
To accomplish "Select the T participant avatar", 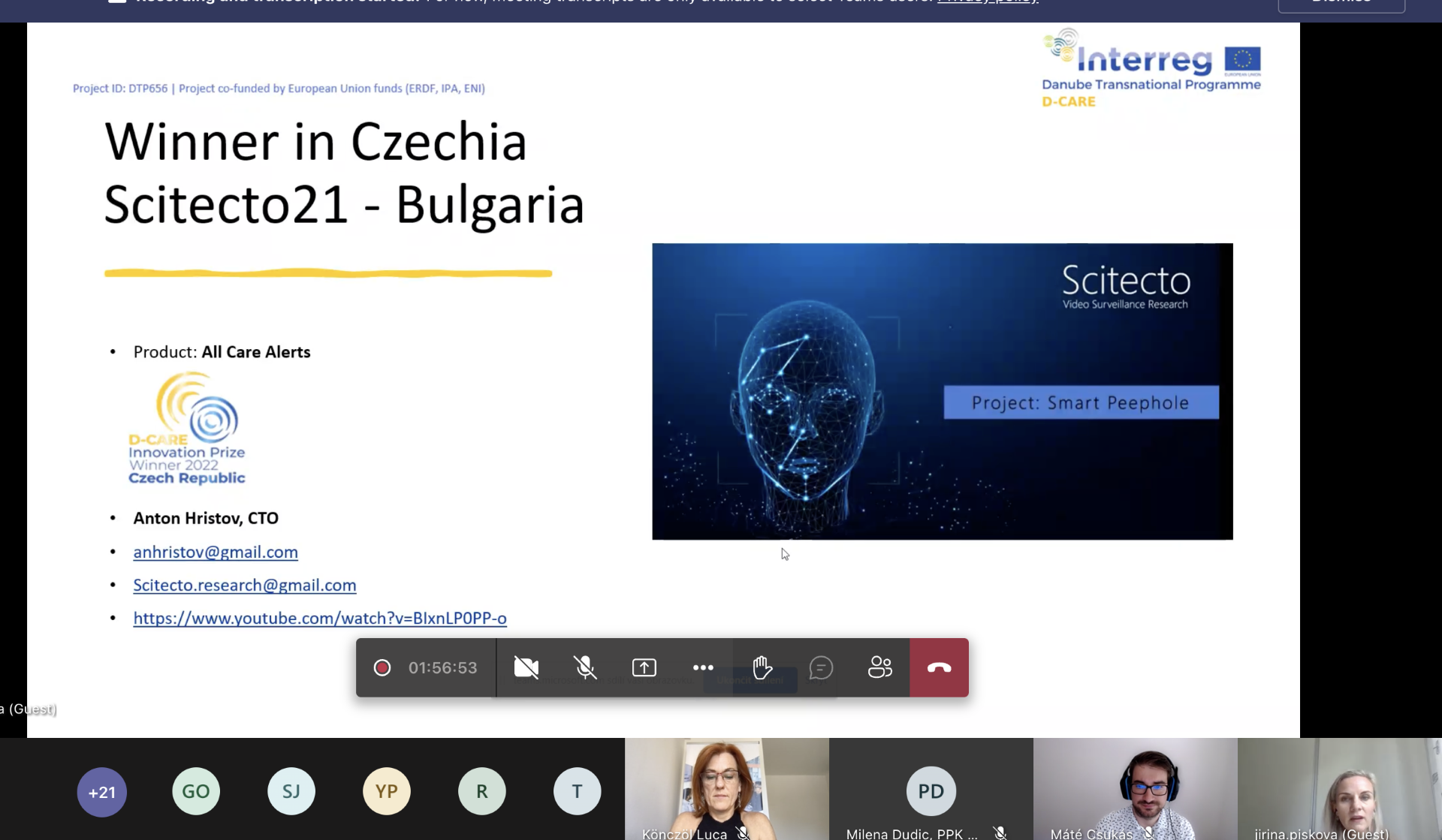I will [578, 791].
